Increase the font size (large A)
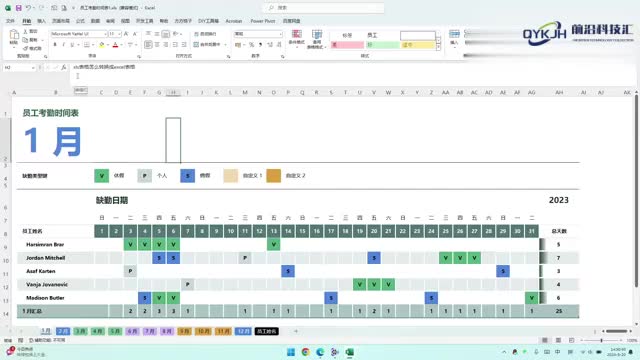 126,34
